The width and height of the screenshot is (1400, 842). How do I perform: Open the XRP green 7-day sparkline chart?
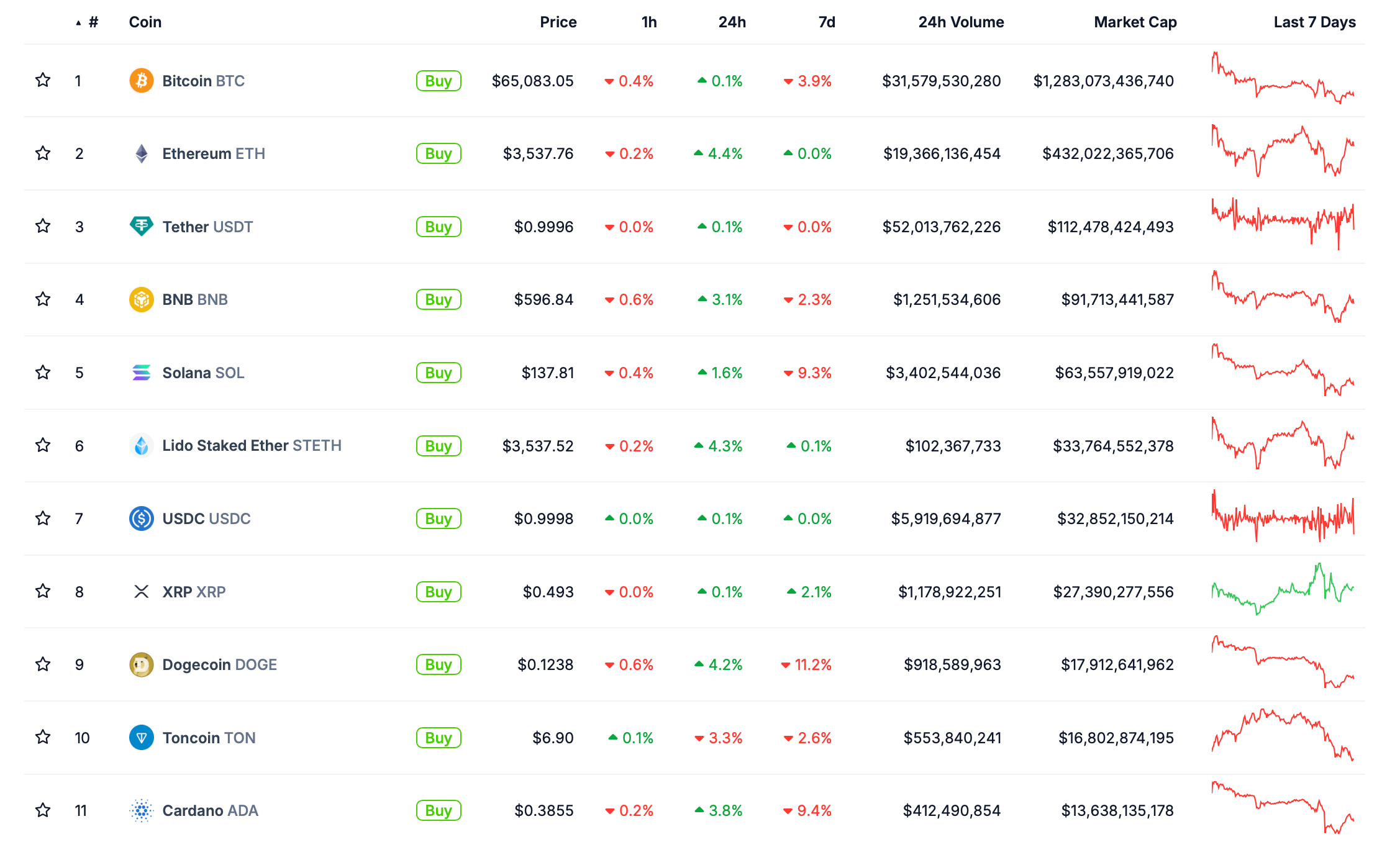(1283, 590)
